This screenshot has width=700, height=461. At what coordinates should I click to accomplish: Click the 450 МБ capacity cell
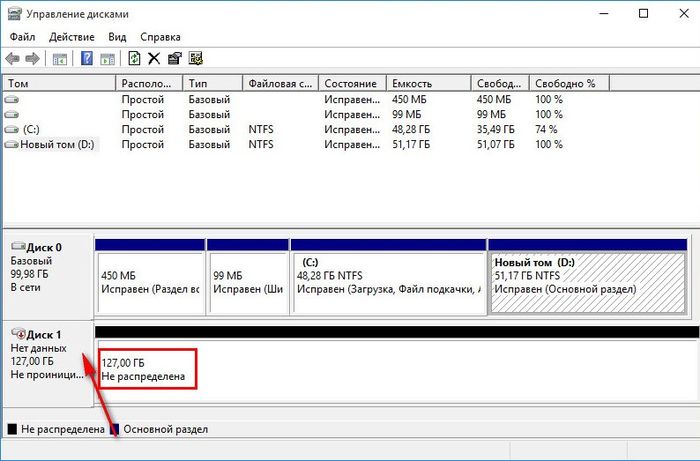click(x=409, y=100)
